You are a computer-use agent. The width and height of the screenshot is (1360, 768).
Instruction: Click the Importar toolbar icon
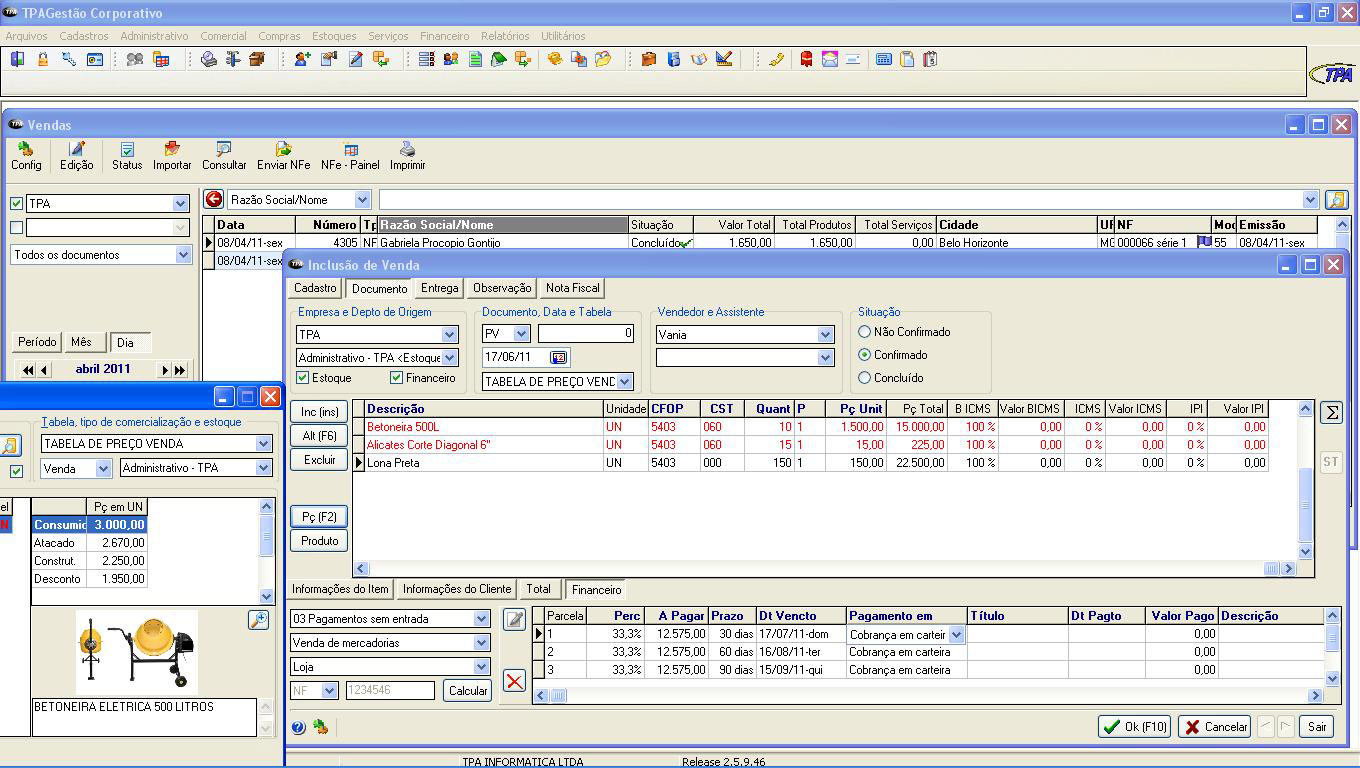coord(172,149)
